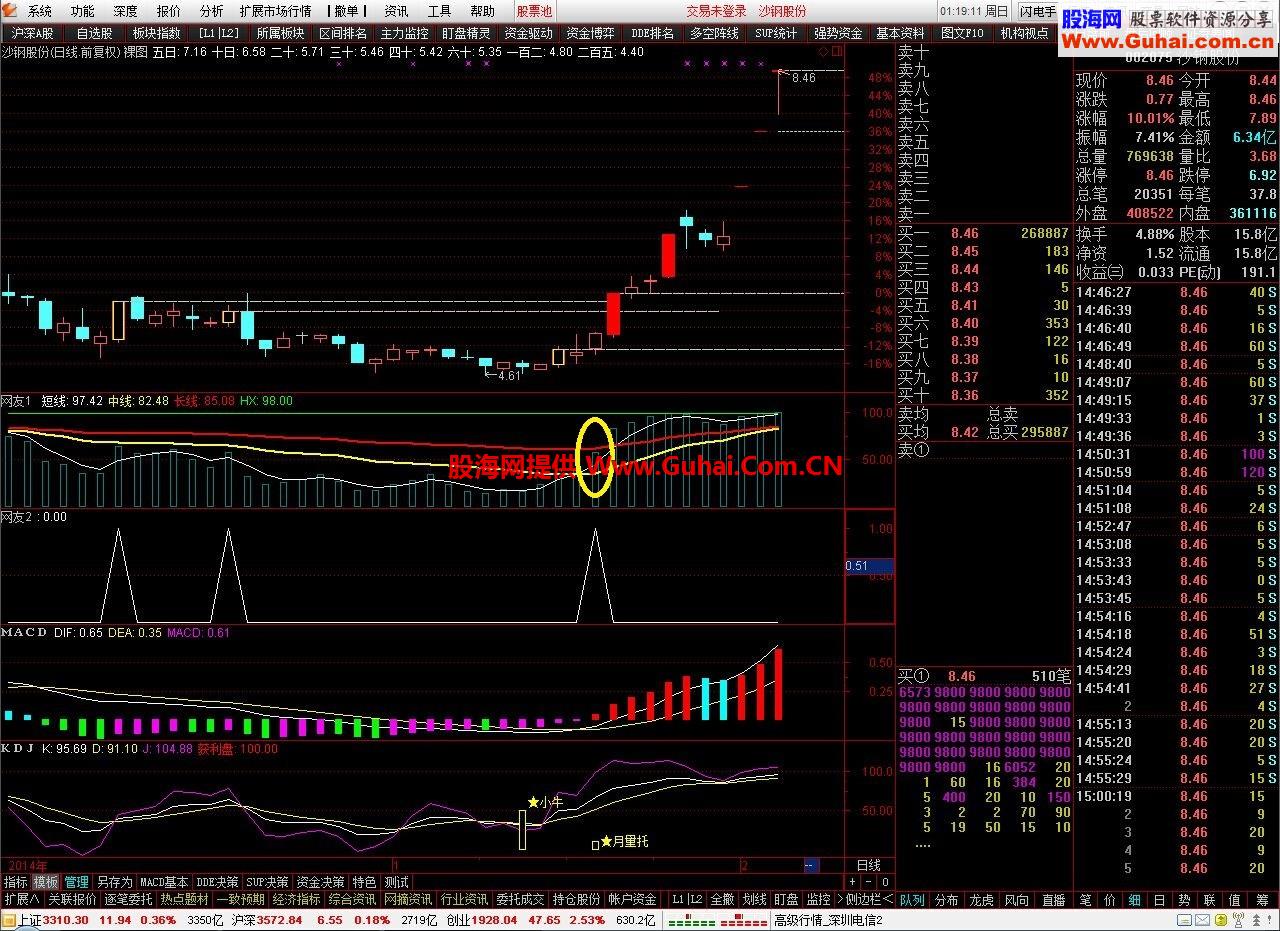Toggle the 侧边栏 sidebar visibility

(867, 899)
